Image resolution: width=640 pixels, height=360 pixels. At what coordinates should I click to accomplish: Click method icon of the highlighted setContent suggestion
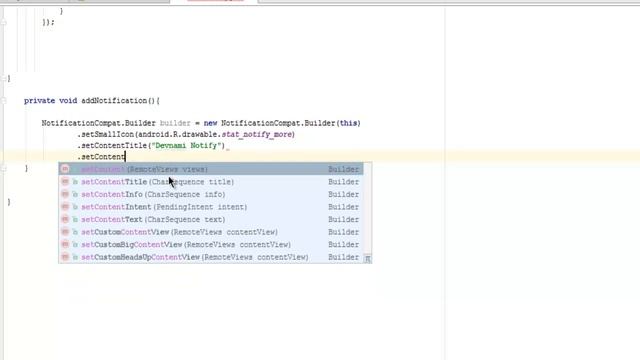(x=65, y=169)
